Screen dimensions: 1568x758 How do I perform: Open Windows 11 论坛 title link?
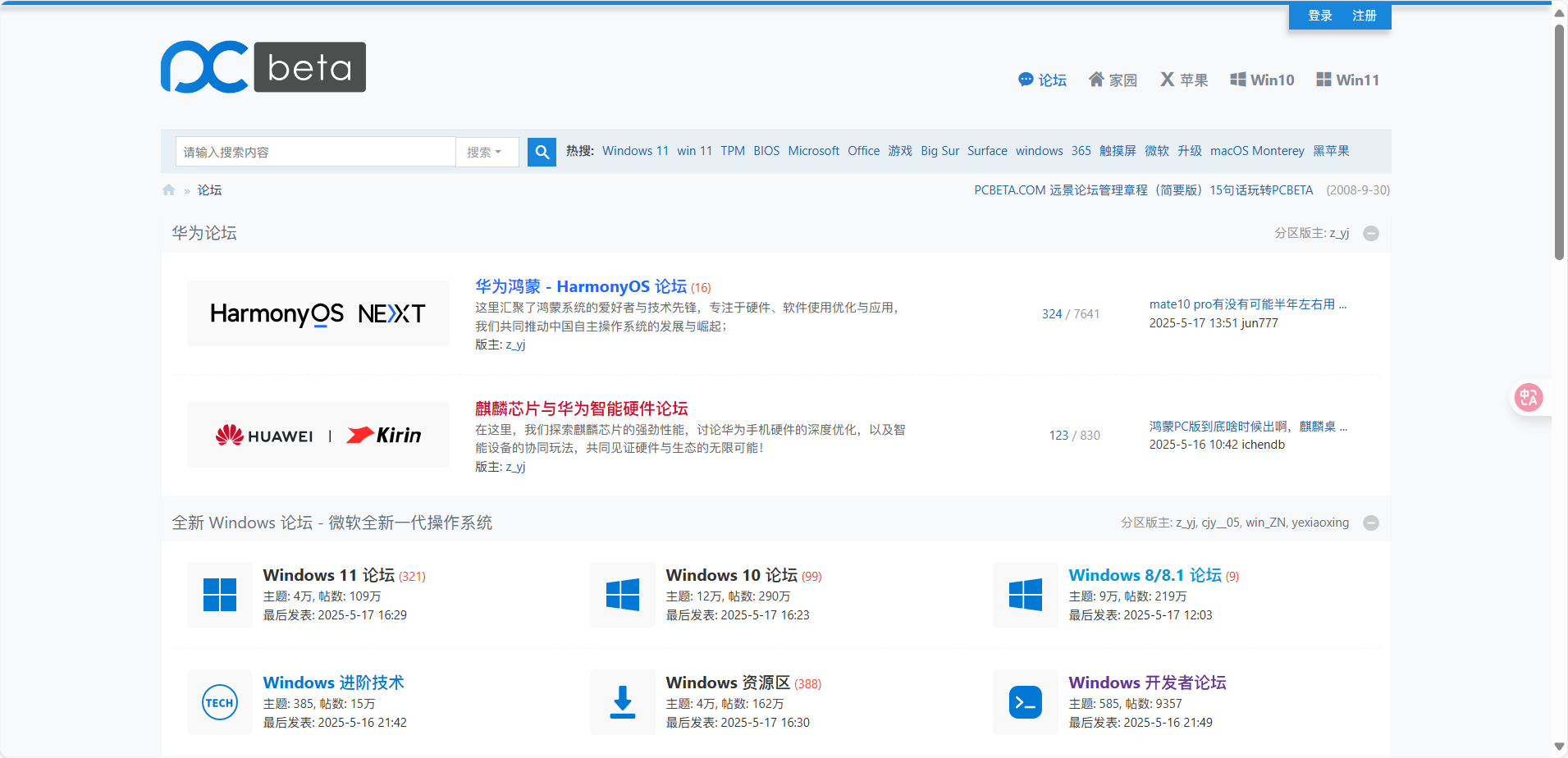[328, 575]
